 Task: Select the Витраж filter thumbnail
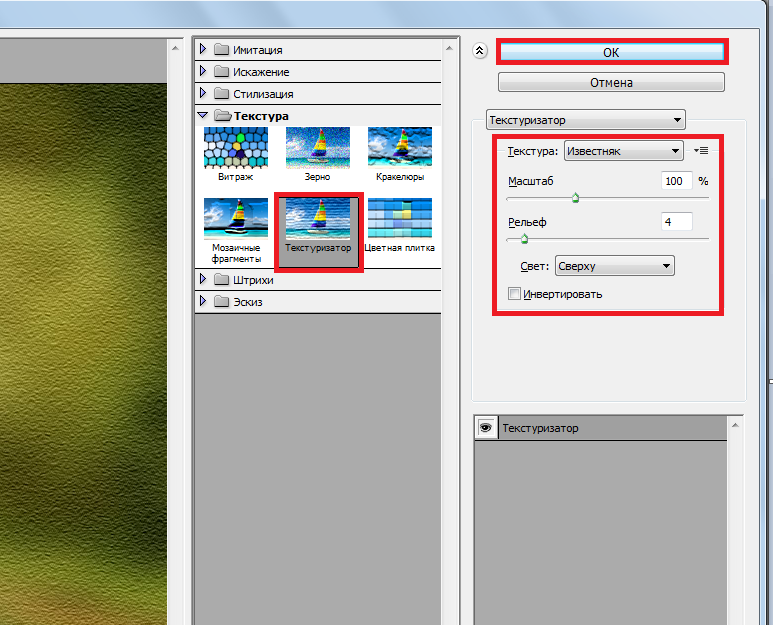click(x=235, y=147)
